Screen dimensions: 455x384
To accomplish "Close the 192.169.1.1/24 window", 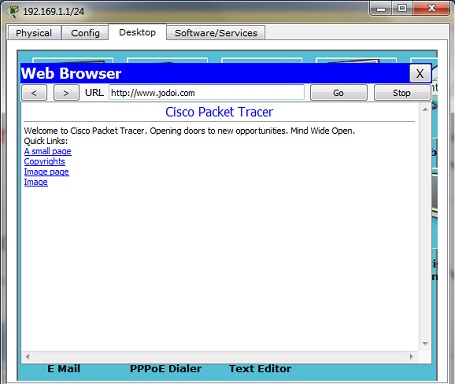I will [431, 8].
